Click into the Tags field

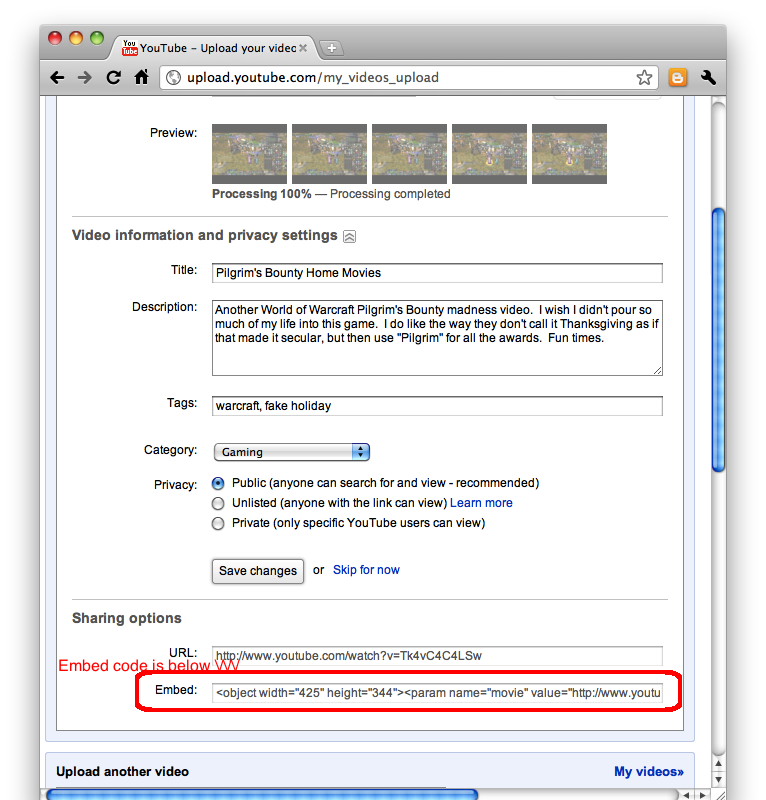pos(437,406)
